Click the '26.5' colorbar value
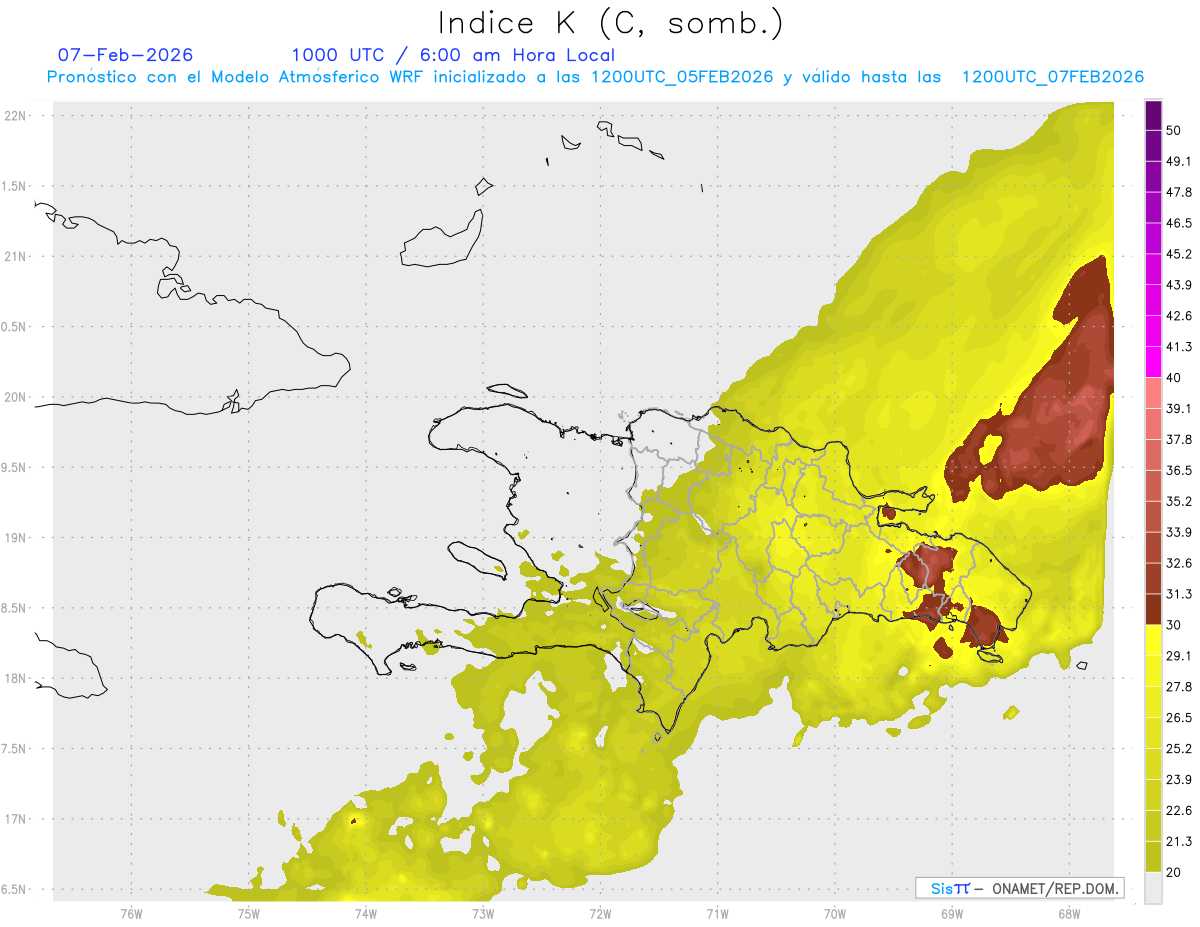 click(x=1179, y=718)
